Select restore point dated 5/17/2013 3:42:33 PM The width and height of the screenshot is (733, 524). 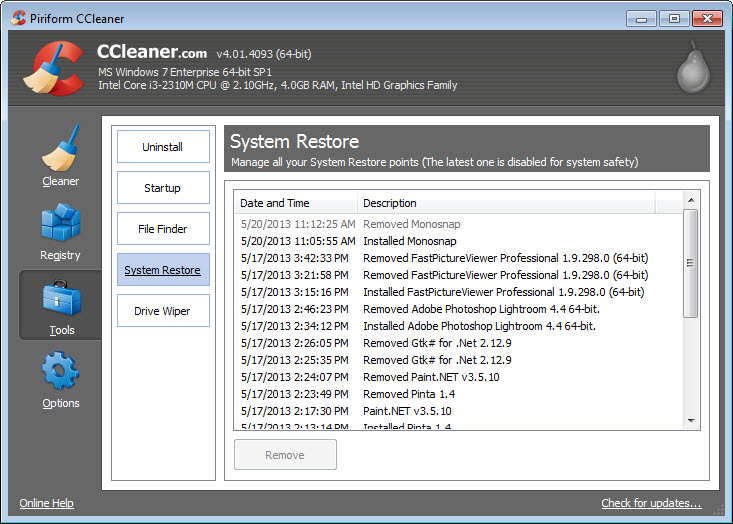458,258
